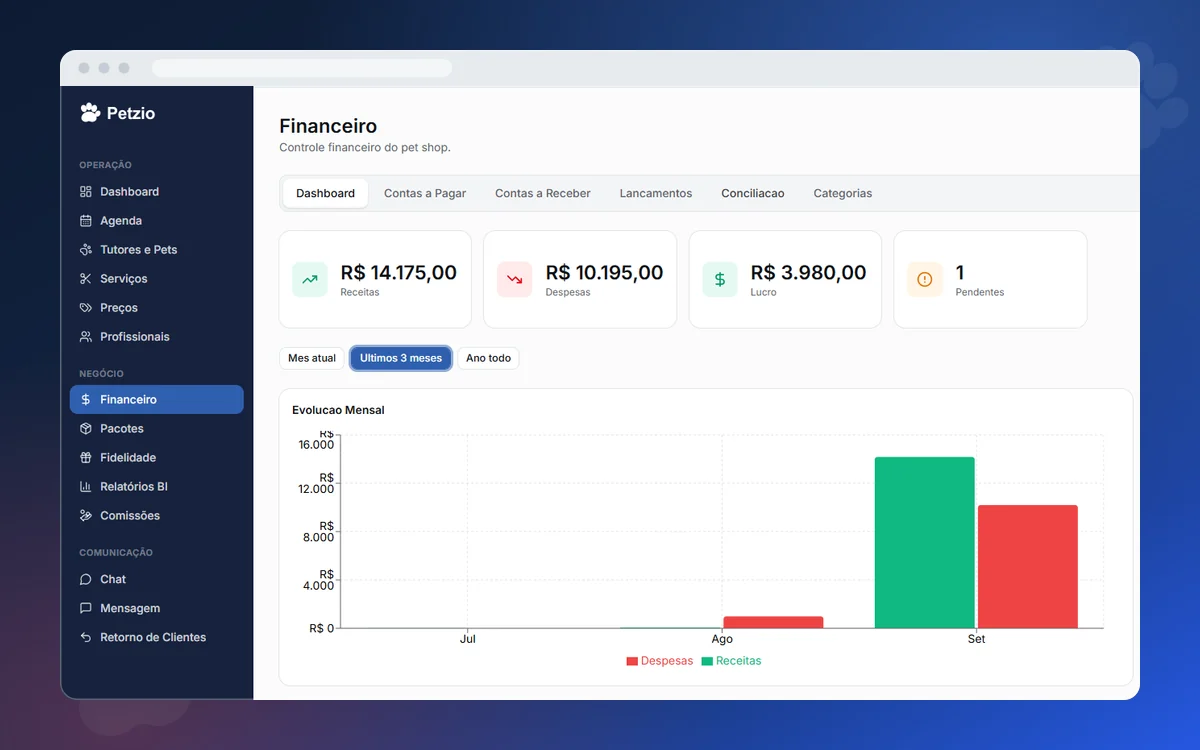Select Financeiro in the sidebar

tap(156, 400)
